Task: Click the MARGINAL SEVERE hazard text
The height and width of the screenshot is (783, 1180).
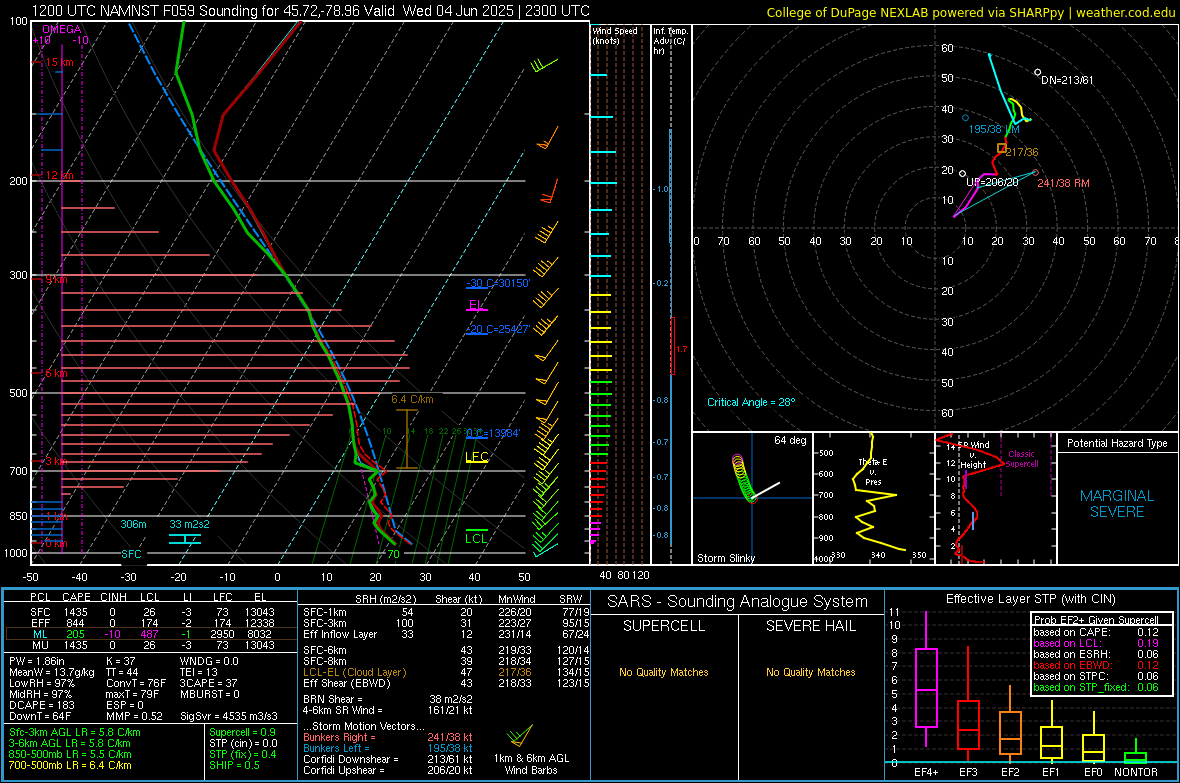Action: pos(1117,504)
